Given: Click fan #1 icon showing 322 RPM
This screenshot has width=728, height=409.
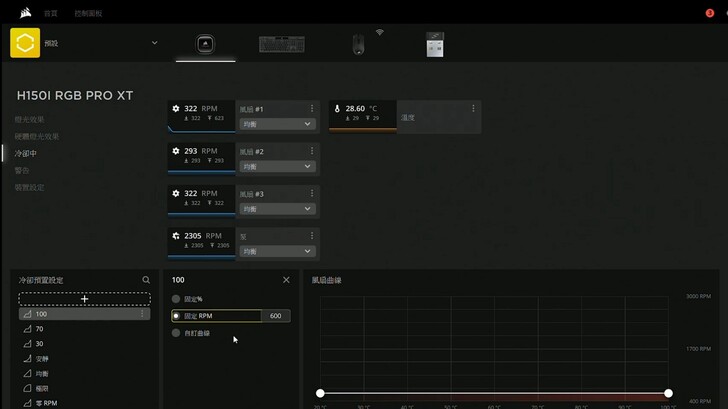Looking at the screenshot, I should tap(176, 109).
